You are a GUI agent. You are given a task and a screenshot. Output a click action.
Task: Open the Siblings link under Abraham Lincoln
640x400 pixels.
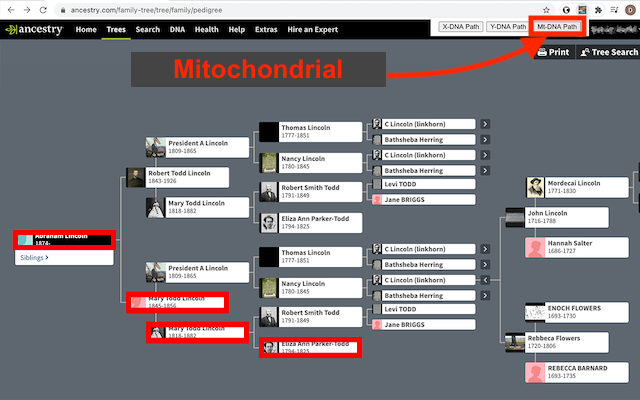pos(34,258)
